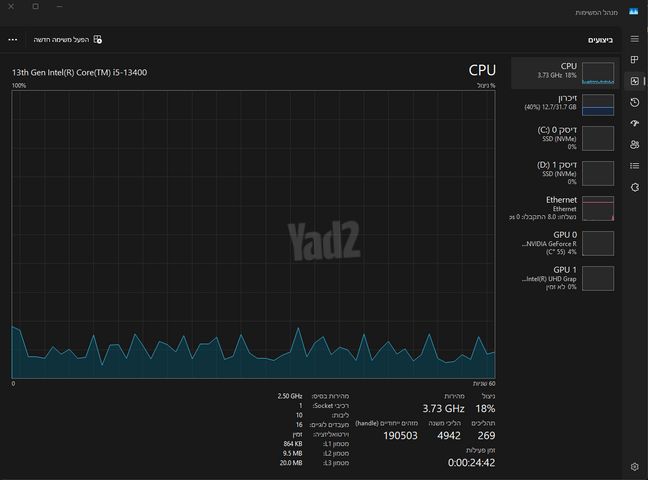Open the Services icon in sidebar
The height and width of the screenshot is (480, 648).
click(635, 187)
